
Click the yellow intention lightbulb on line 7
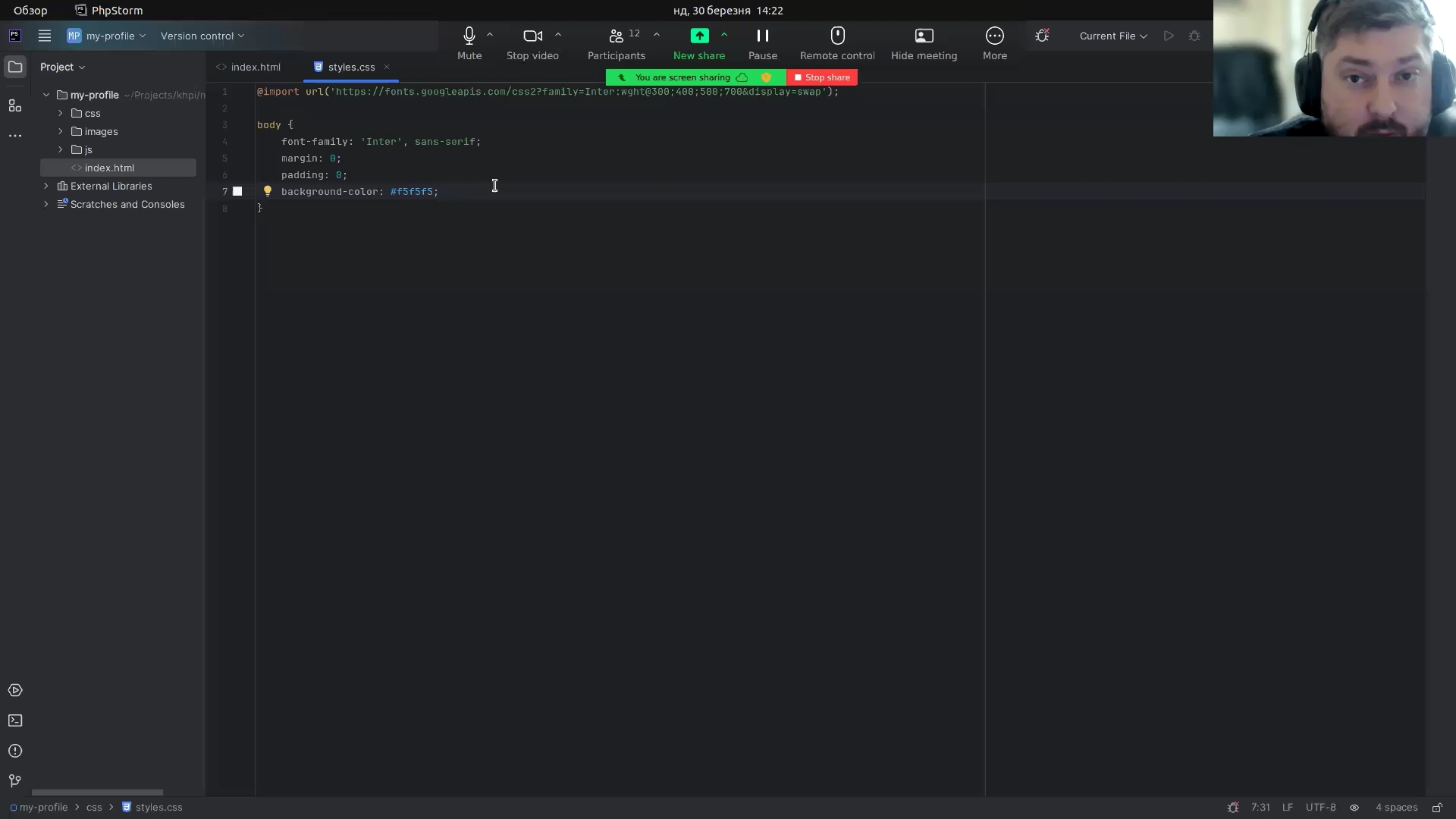click(x=267, y=191)
